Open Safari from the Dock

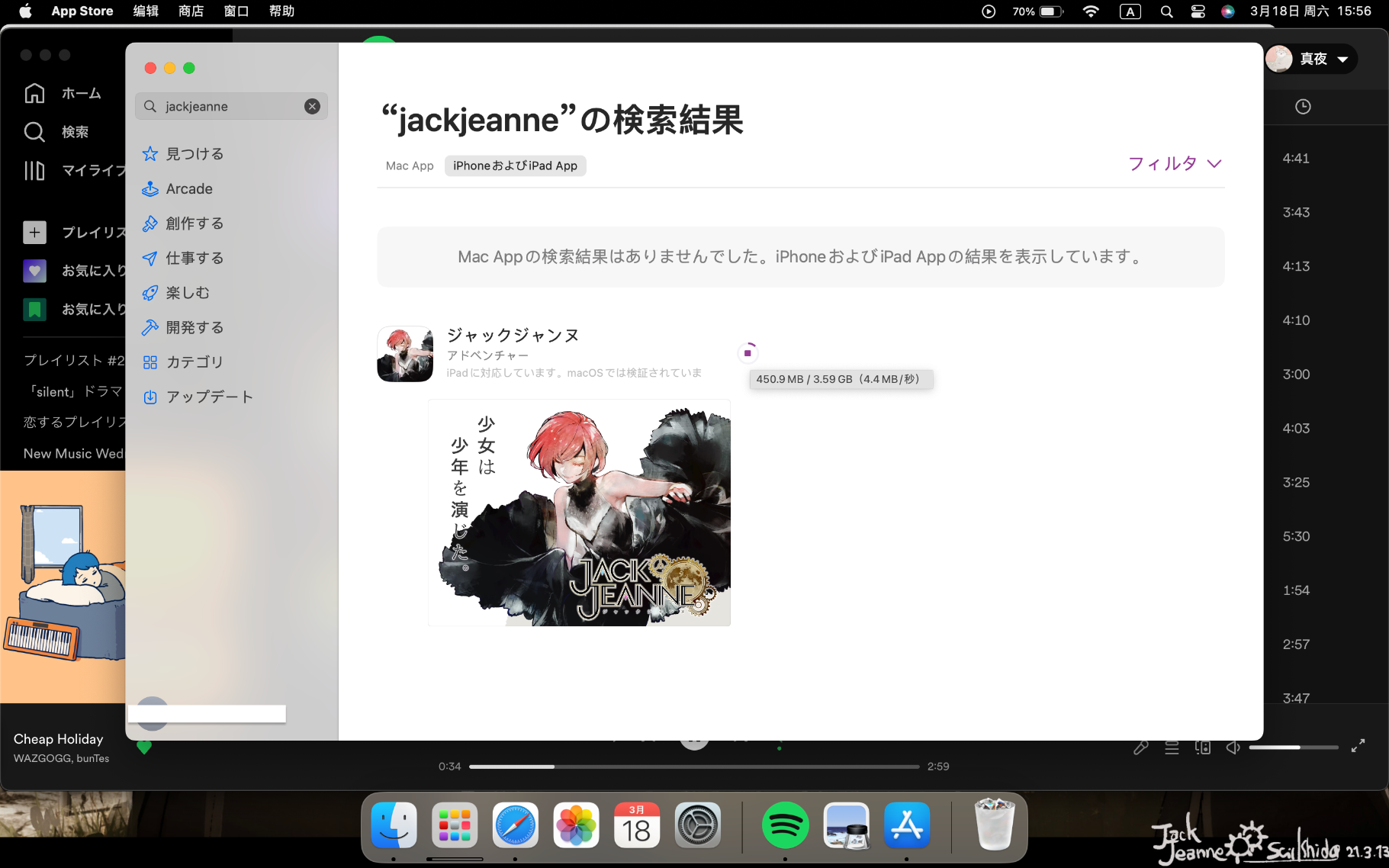tap(516, 825)
